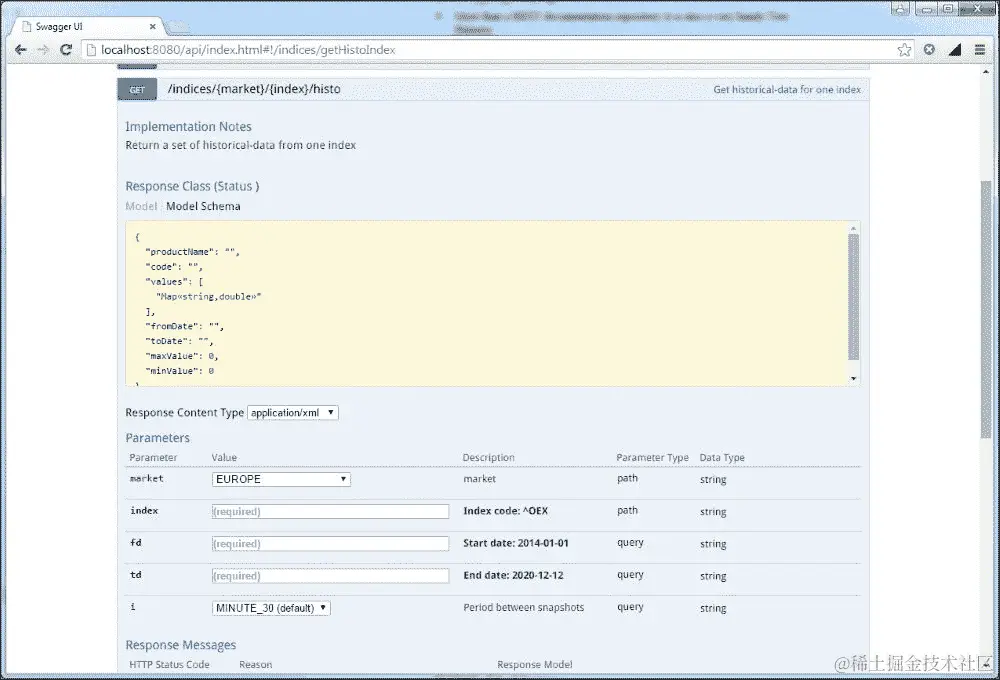This screenshot has height=680, width=1000.
Task: Focus the index required input field
Action: pos(330,512)
